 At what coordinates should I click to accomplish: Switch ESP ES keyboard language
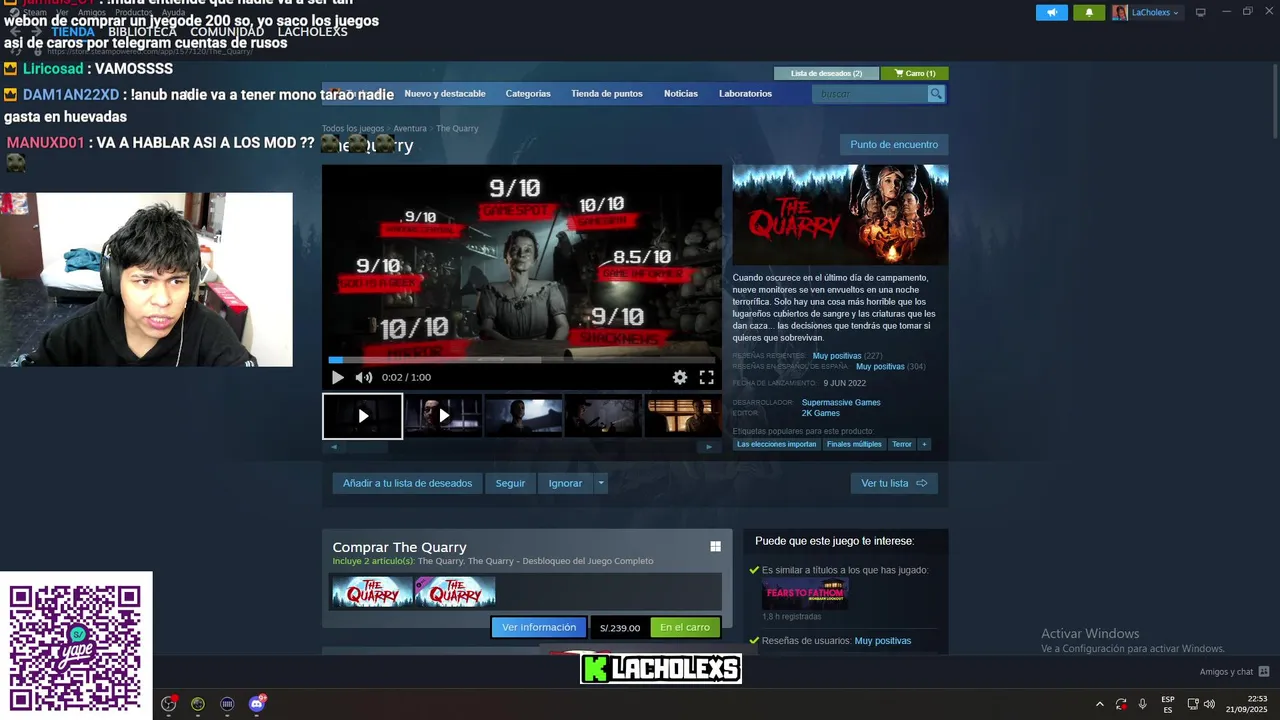pyautogui.click(x=1168, y=704)
